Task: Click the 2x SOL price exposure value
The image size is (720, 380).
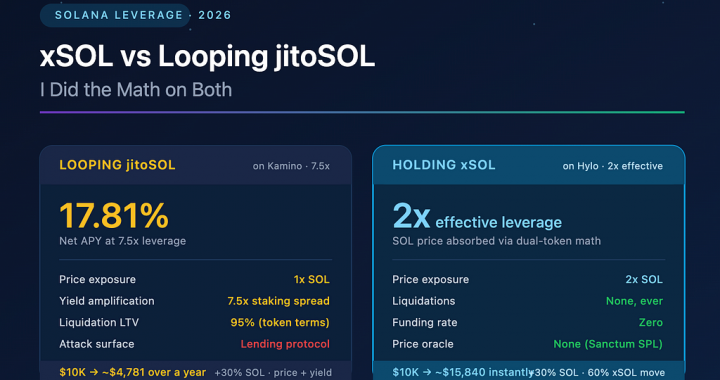Action: (643, 279)
